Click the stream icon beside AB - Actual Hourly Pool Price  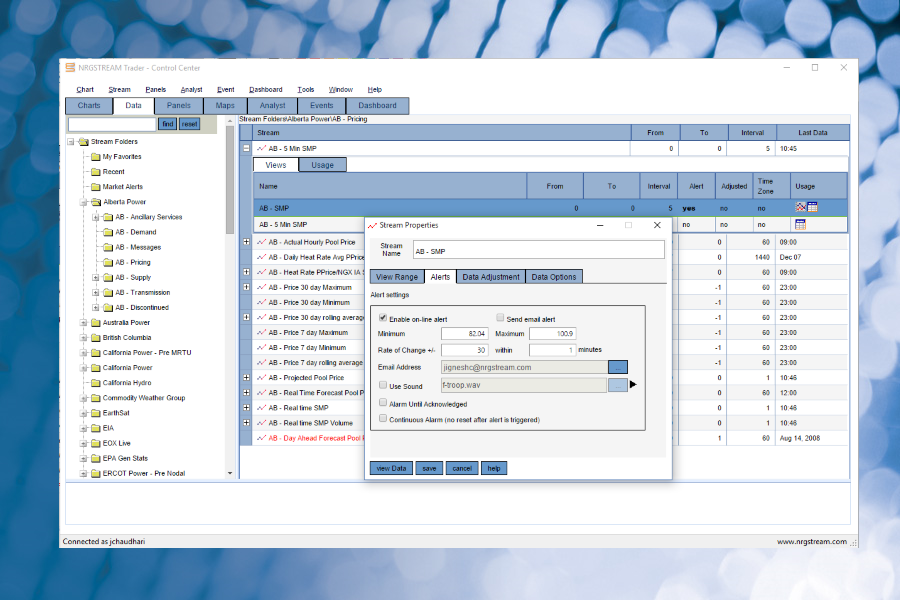coord(262,242)
